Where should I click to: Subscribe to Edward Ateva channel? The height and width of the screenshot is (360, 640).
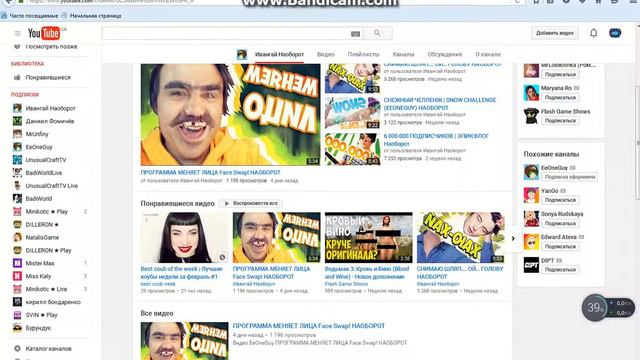tap(560, 247)
